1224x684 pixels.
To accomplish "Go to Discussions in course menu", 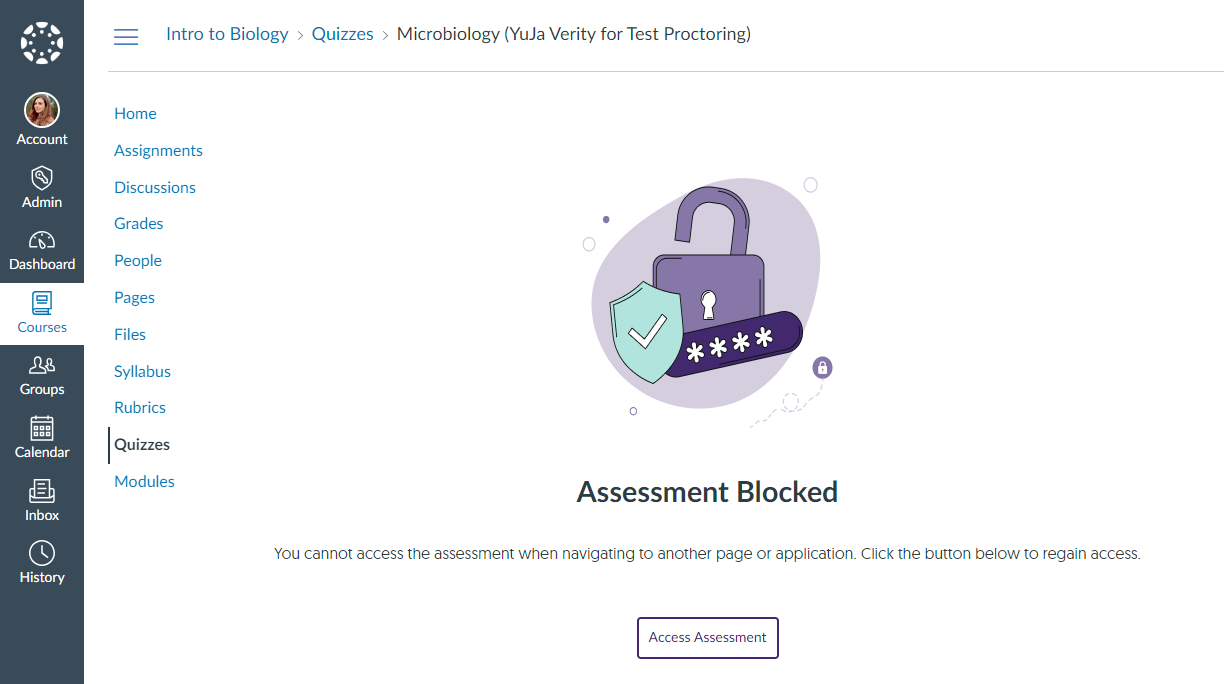I will click(155, 188).
